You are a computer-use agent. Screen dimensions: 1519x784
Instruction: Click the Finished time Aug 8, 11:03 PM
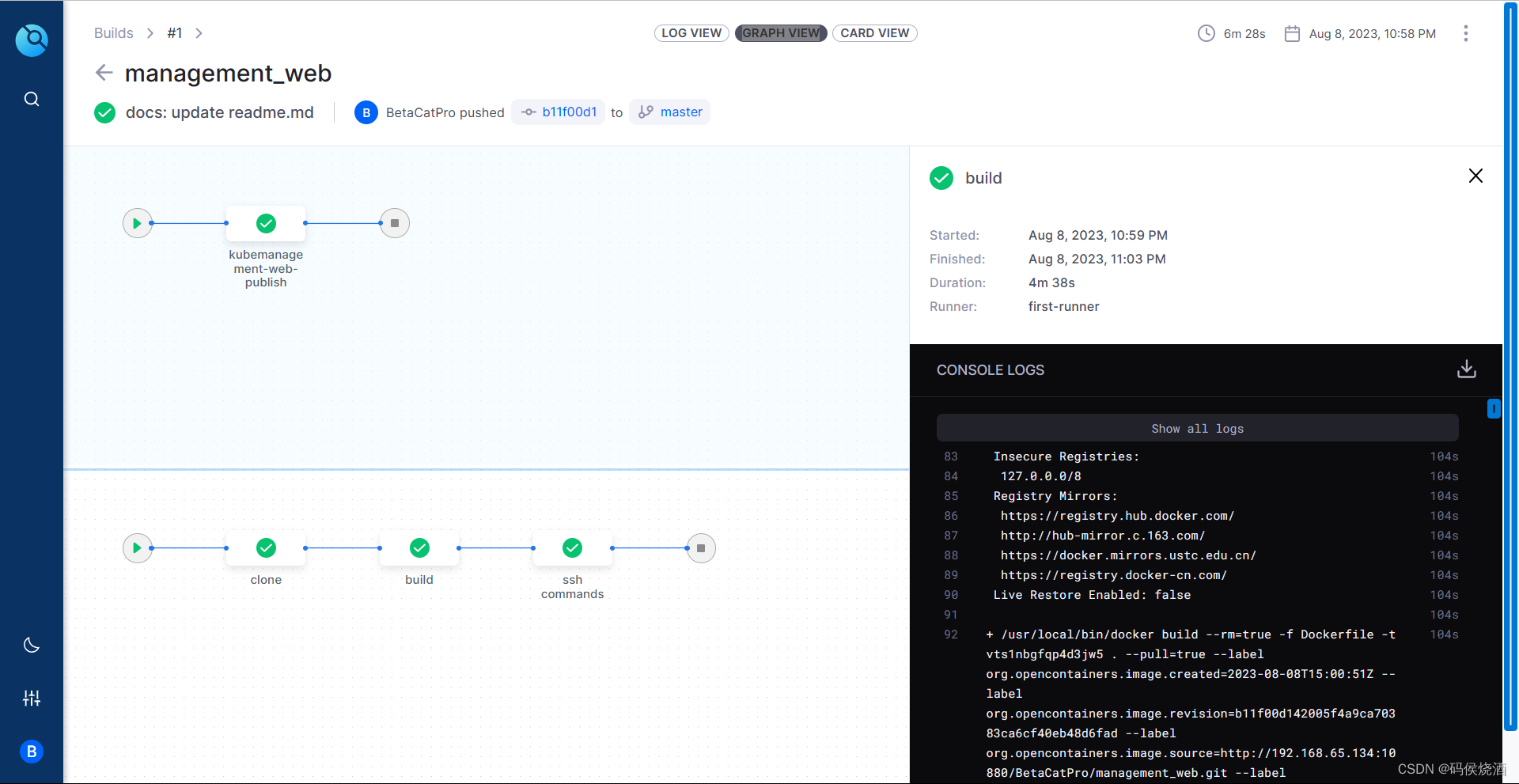(1097, 259)
